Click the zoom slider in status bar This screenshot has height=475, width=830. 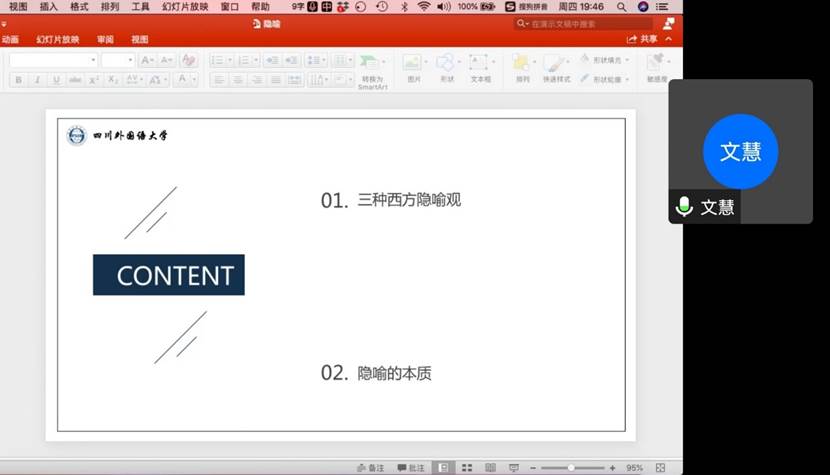coord(573,467)
